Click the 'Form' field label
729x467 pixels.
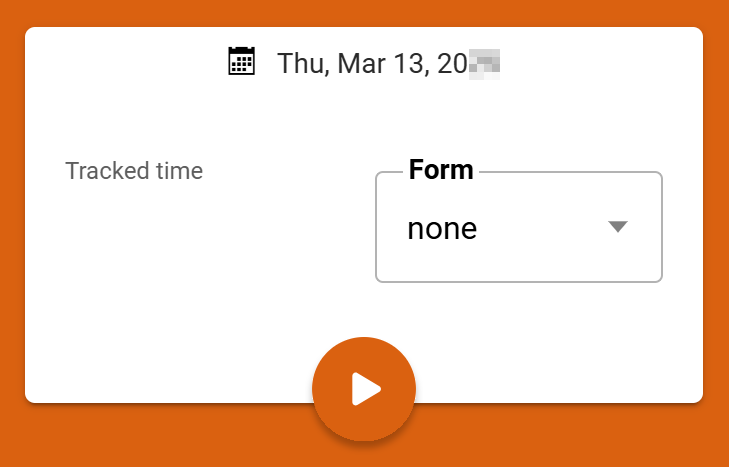pos(441,170)
